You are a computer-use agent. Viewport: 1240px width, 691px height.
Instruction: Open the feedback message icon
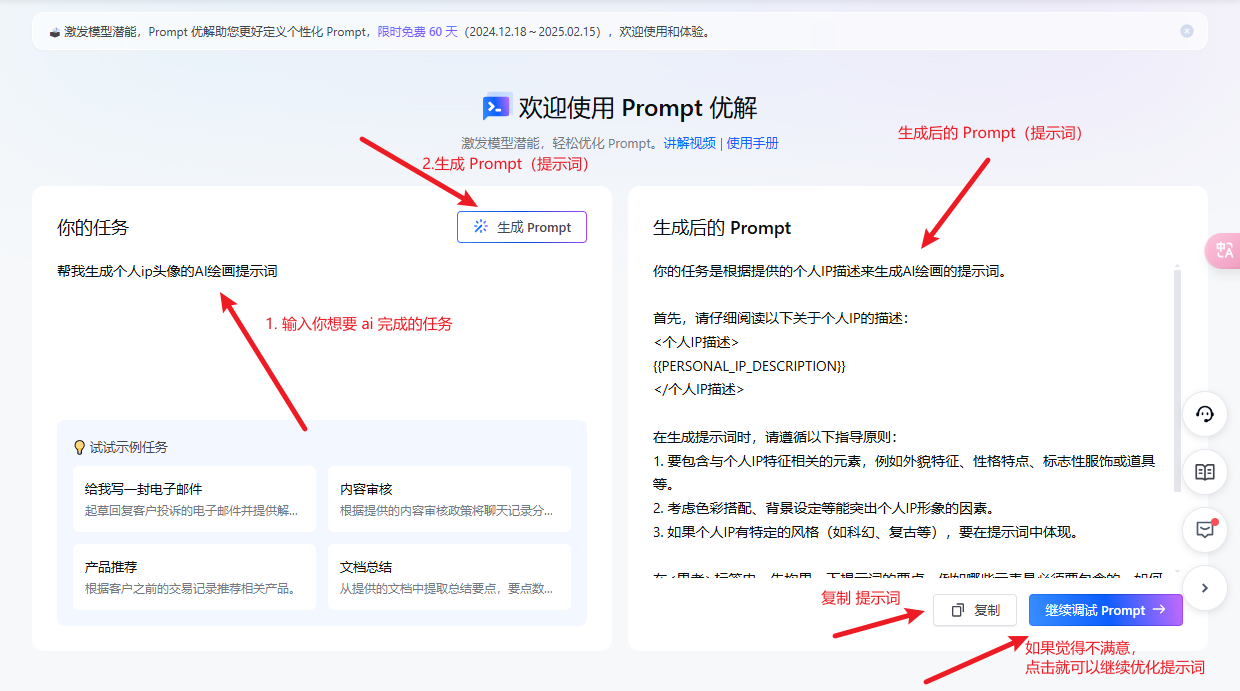coord(1205,530)
